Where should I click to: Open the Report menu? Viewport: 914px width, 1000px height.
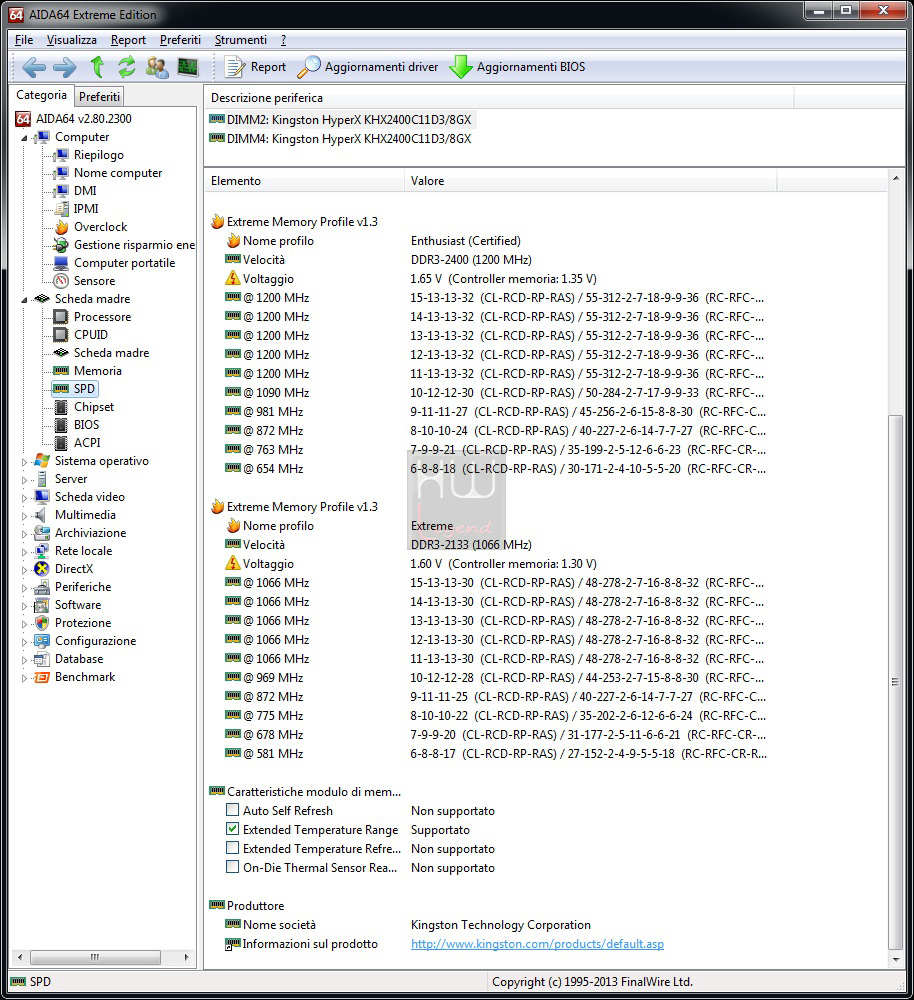click(128, 40)
